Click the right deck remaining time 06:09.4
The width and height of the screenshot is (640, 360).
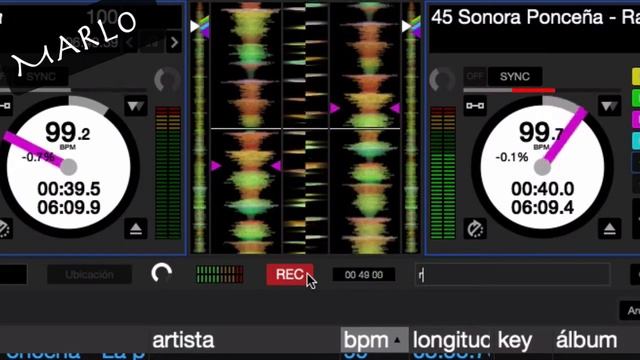tap(542, 207)
